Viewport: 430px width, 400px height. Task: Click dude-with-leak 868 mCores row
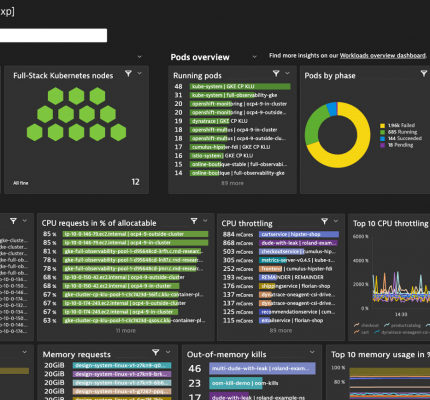point(281,243)
